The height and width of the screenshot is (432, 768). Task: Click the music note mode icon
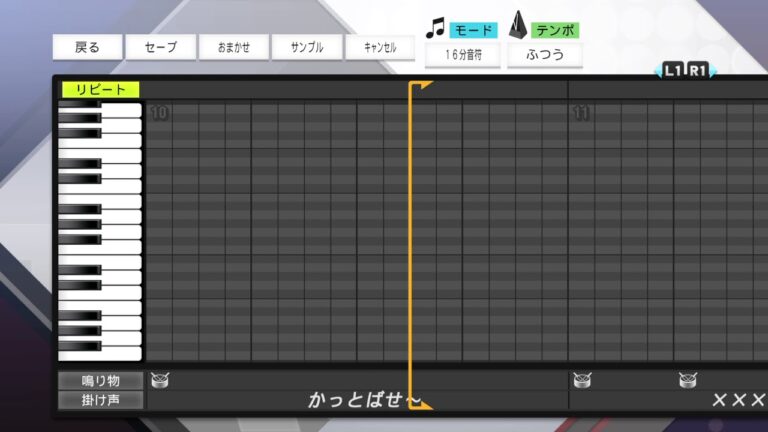click(x=435, y=28)
